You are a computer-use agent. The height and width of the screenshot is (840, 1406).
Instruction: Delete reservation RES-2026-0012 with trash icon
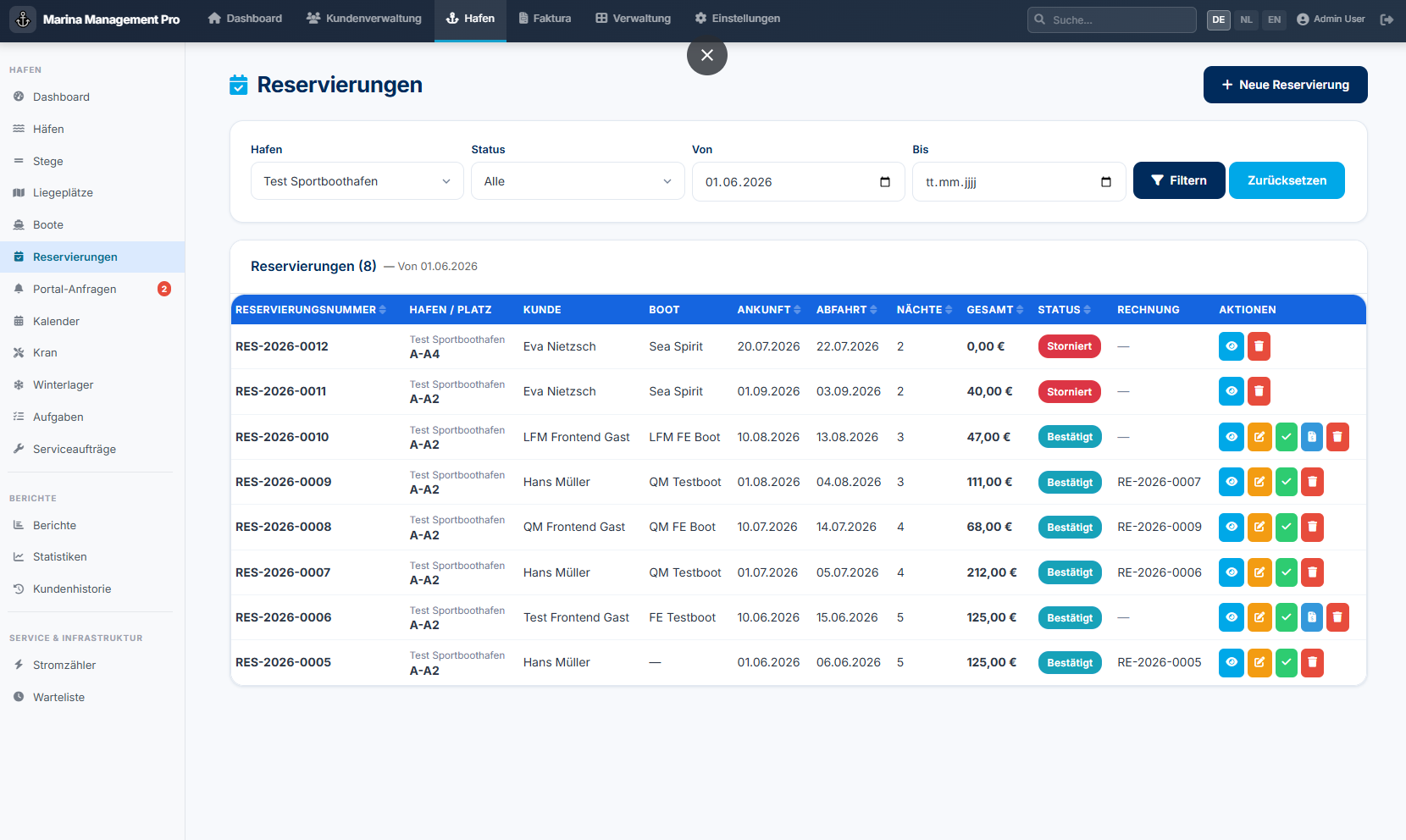pos(1259,346)
